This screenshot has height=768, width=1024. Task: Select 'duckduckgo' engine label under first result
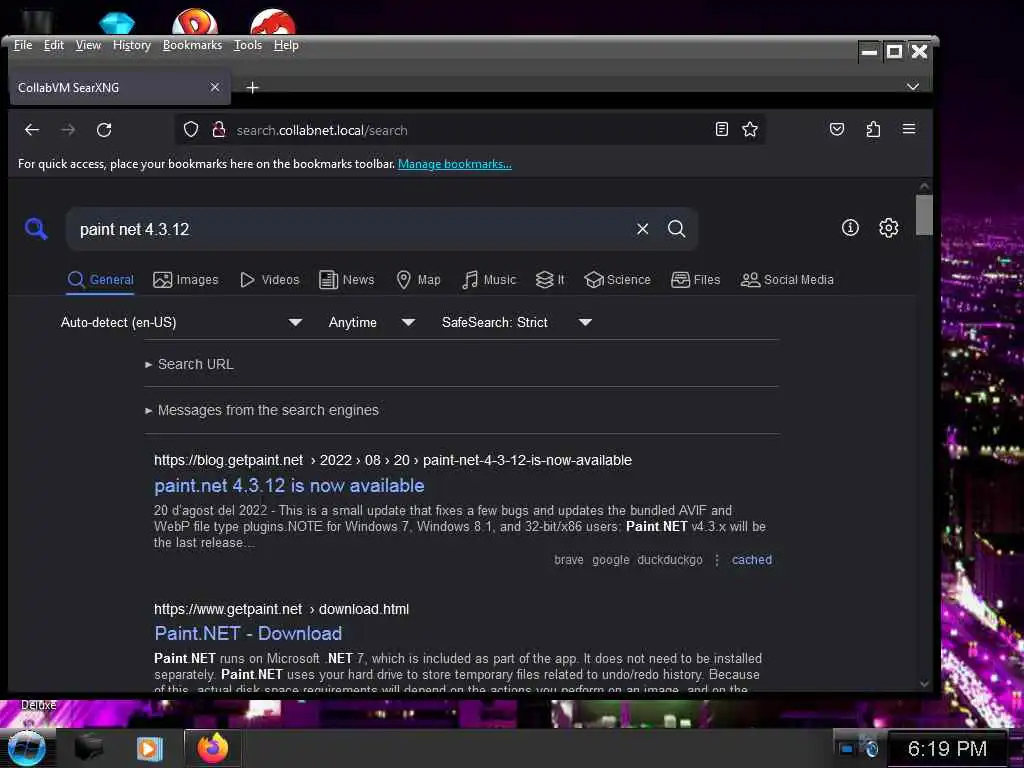[670, 560]
